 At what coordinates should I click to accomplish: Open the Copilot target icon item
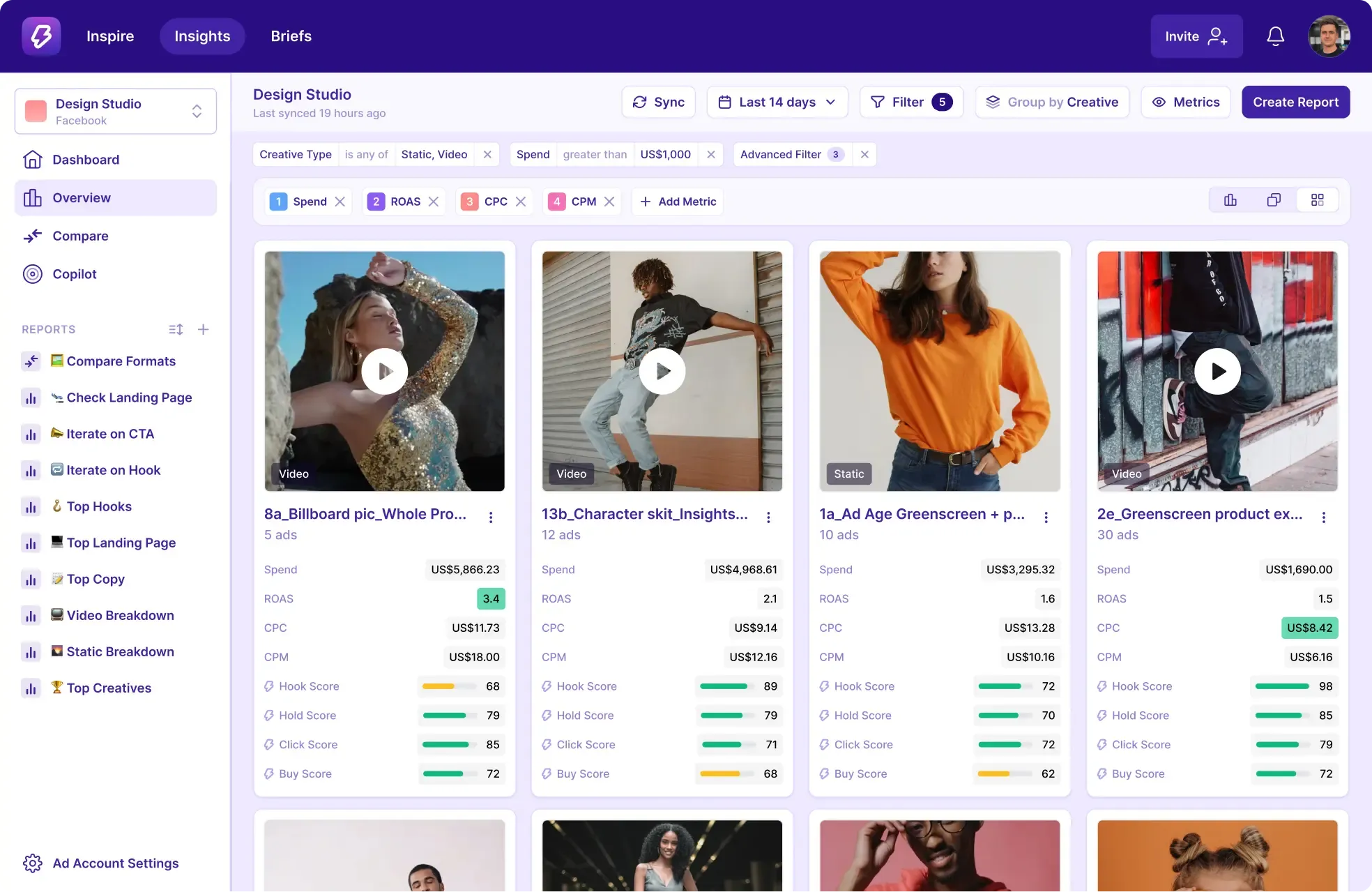[33, 274]
